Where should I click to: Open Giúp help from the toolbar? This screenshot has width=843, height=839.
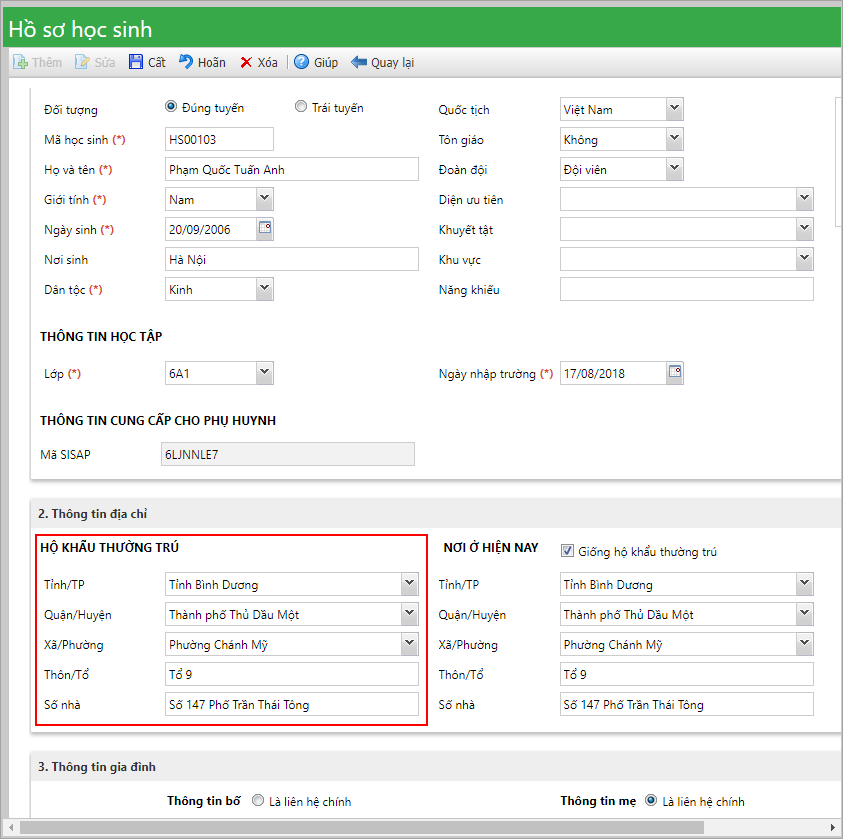(301, 62)
